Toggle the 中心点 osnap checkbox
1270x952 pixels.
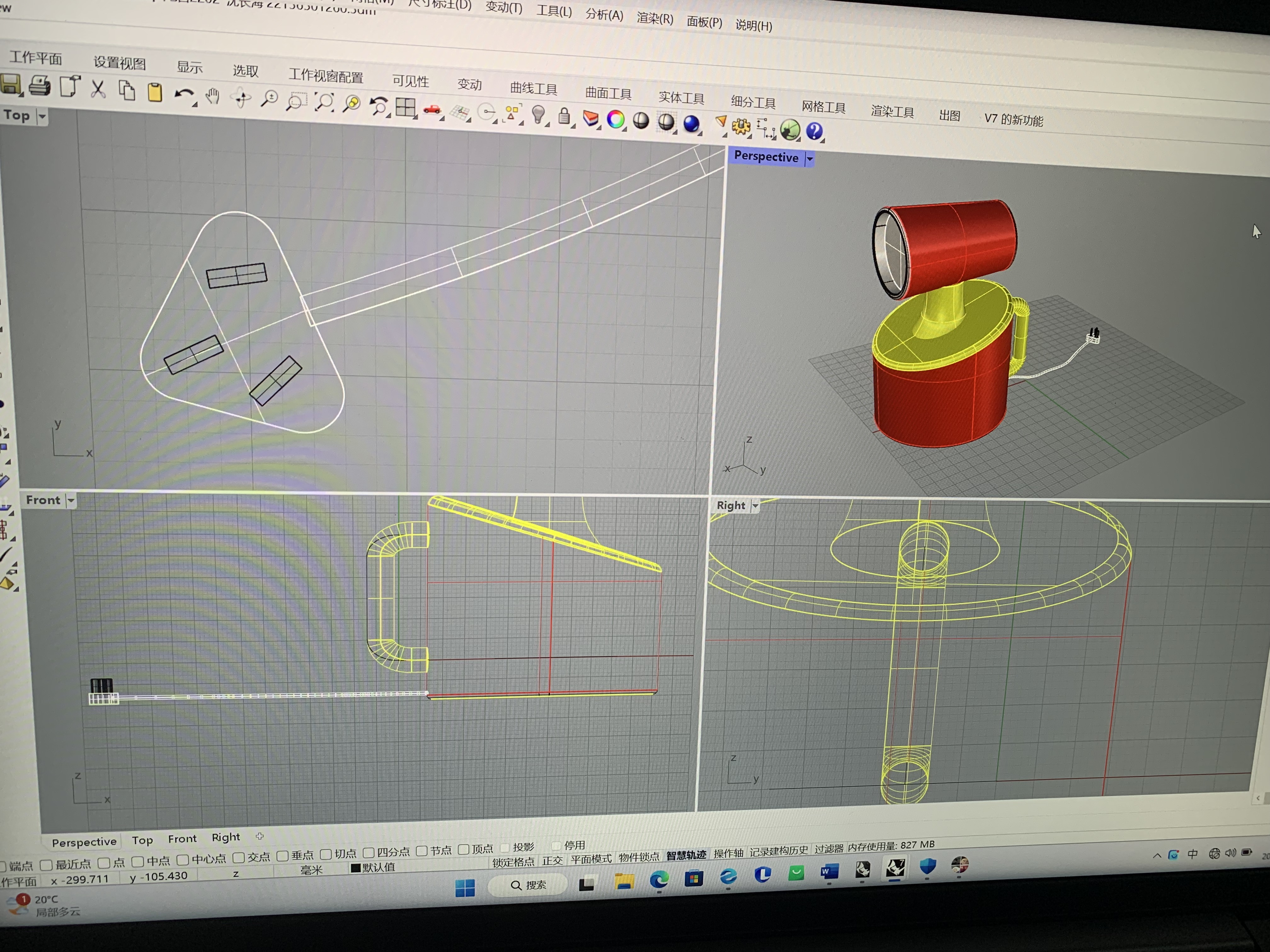(183, 860)
